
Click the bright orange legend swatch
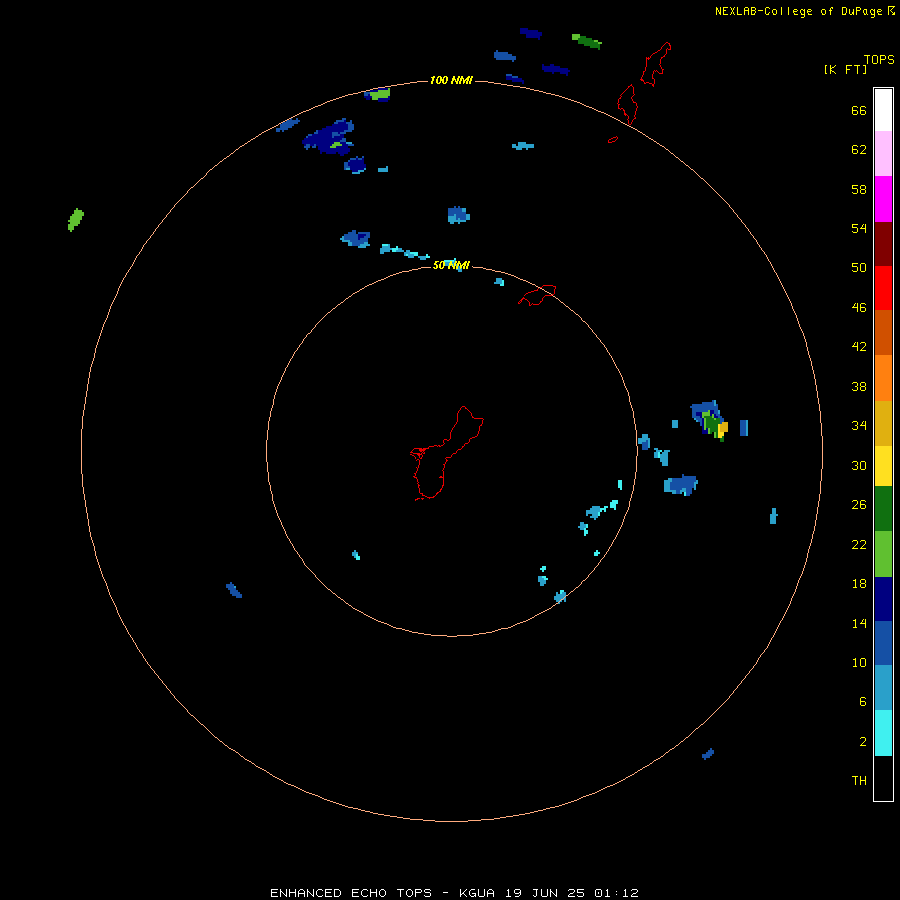[x=883, y=378]
